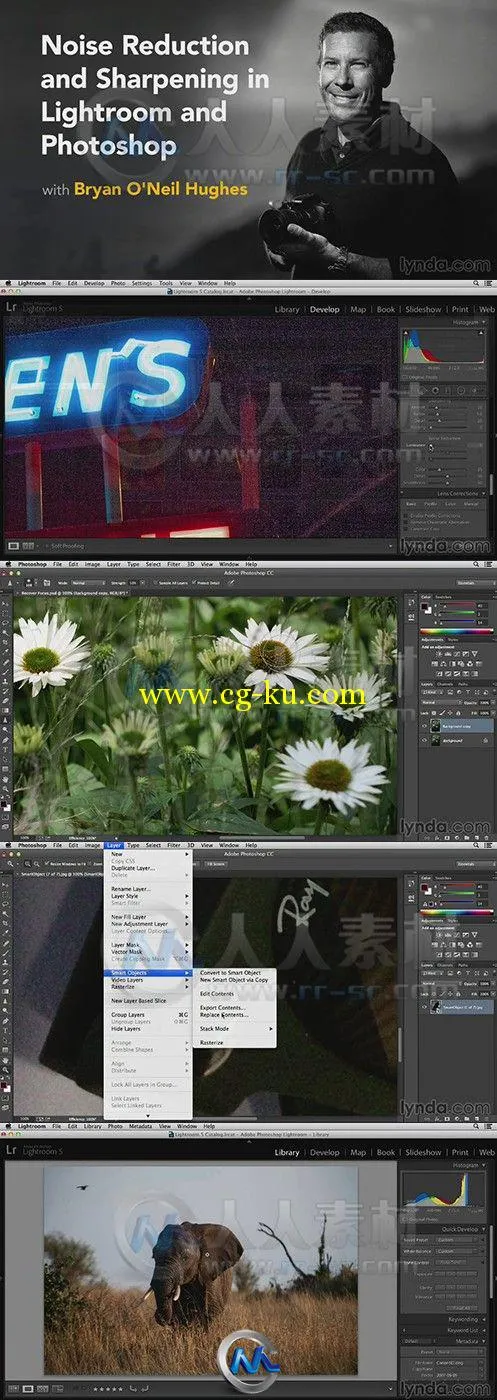This screenshot has height=1400, width=497.
Task: Click Auto Tone button in Quick Develop
Action: point(450,1262)
